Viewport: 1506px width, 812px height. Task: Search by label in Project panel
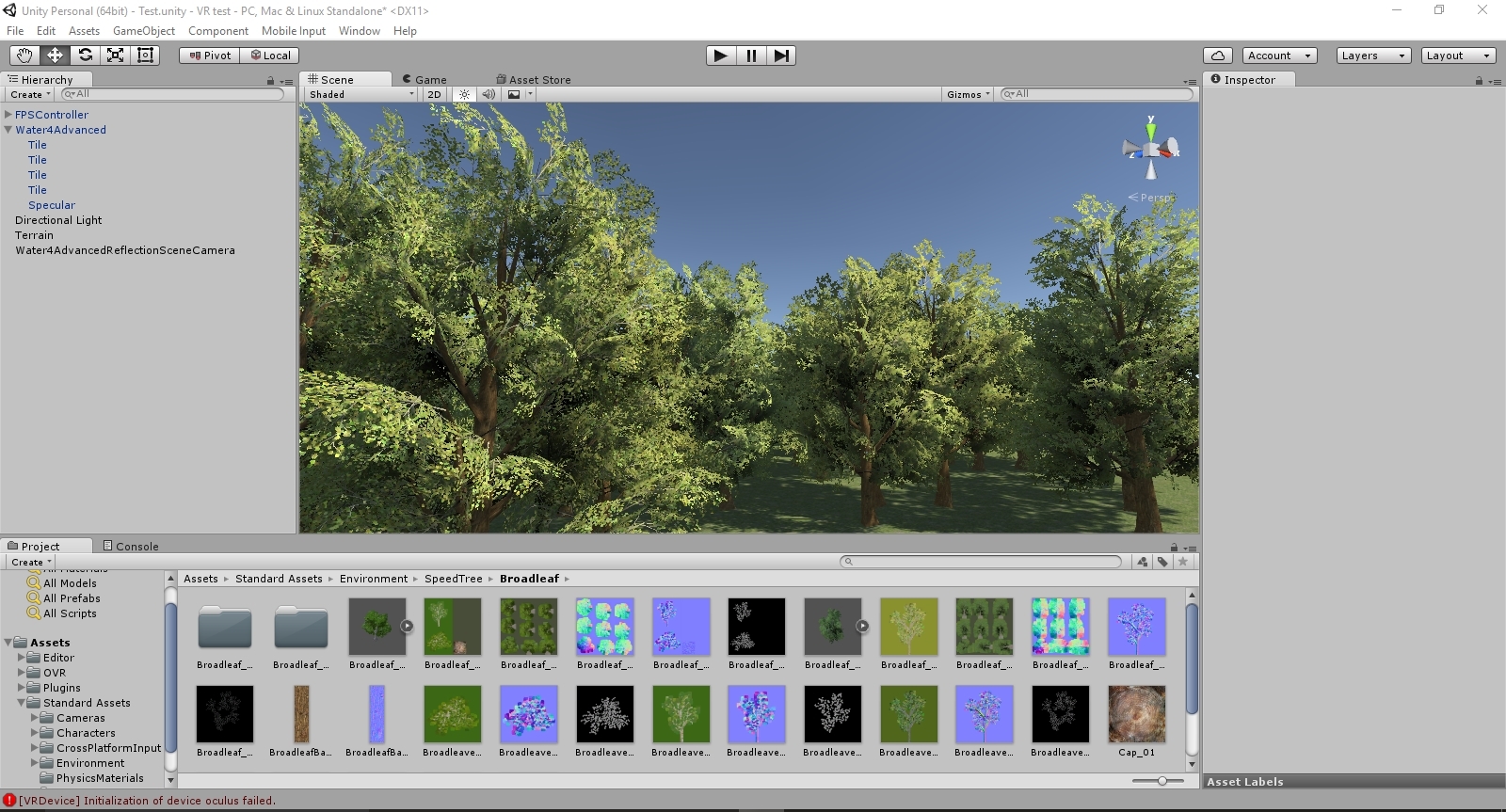click(x=1163, y=562)
